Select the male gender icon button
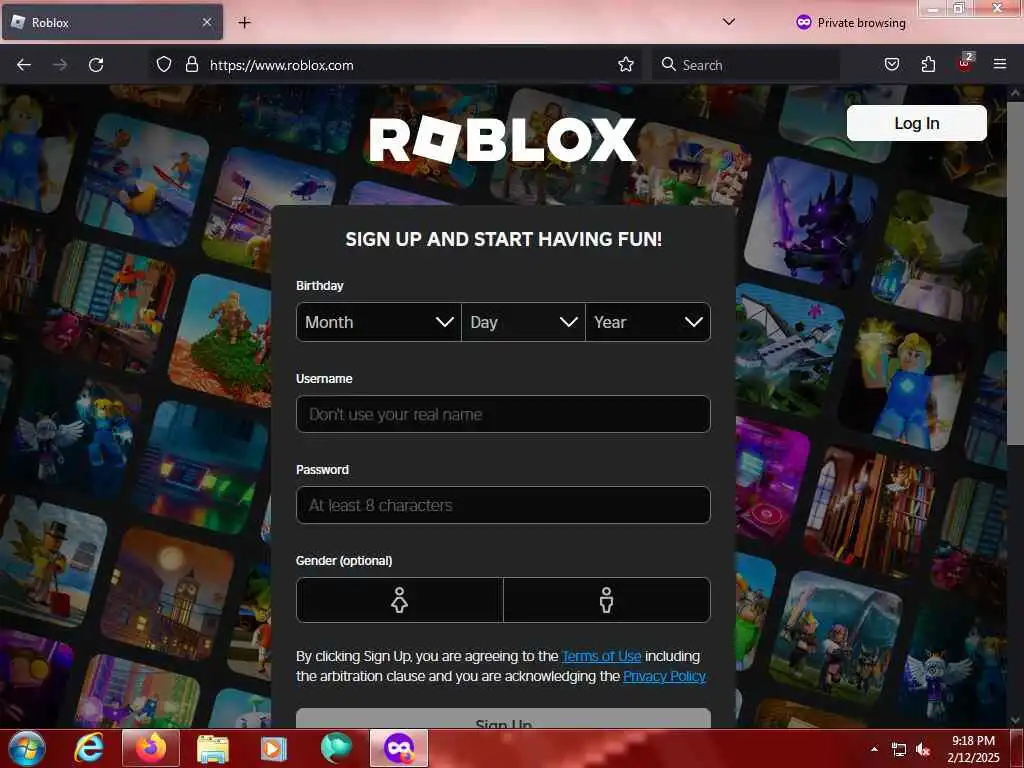This screenshot has height=768, width=1024. pyautogui.click(x=607, y=600)
